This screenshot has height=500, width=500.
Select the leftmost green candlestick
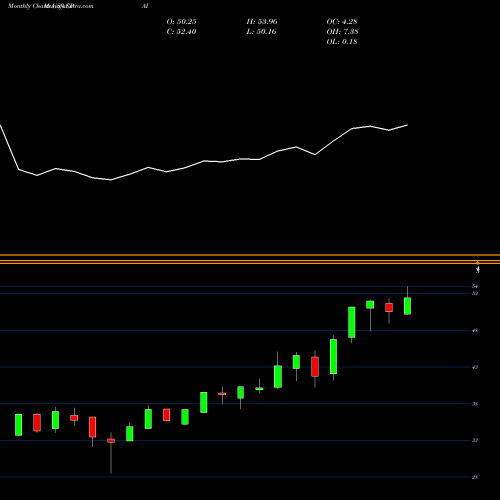click(x=19, y=425)
